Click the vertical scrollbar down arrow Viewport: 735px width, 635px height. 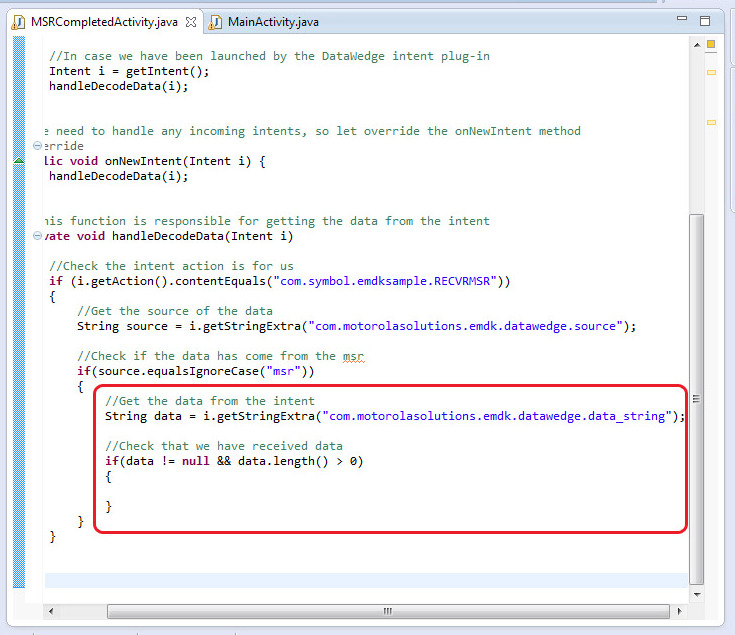(x=696, y=594)
